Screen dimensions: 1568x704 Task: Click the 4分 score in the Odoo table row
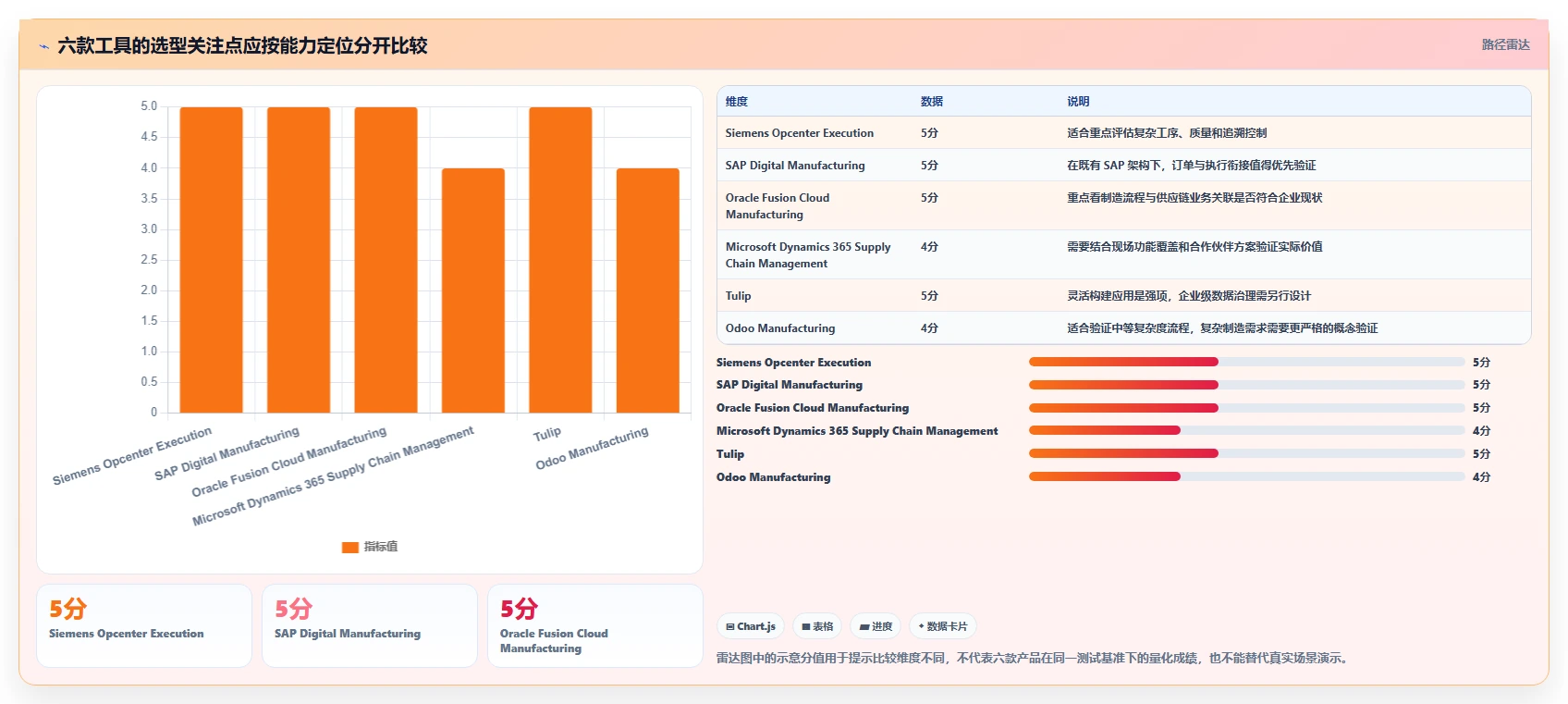click(x=929, y=328)
